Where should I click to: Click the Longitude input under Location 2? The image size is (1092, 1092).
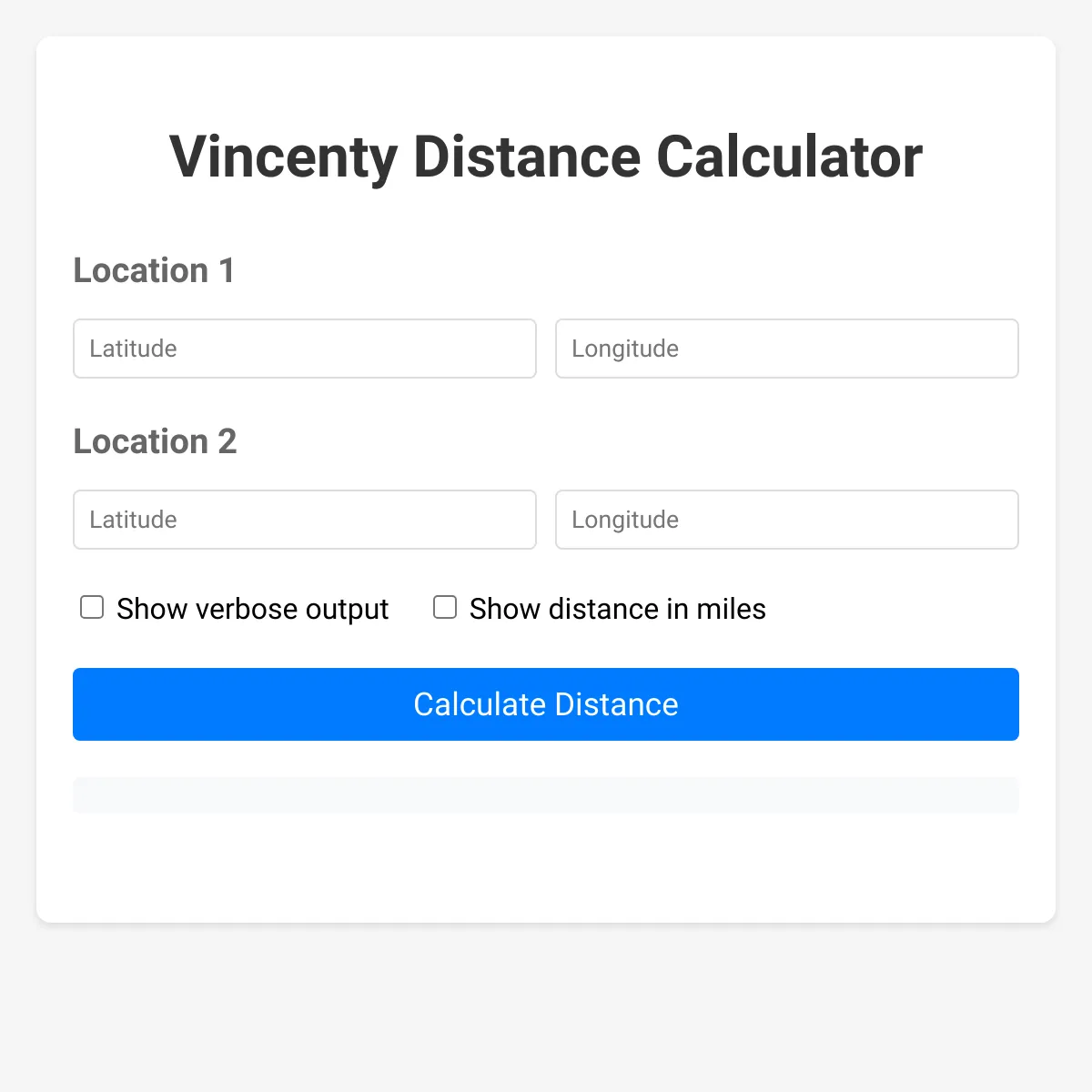click(786, 520)
